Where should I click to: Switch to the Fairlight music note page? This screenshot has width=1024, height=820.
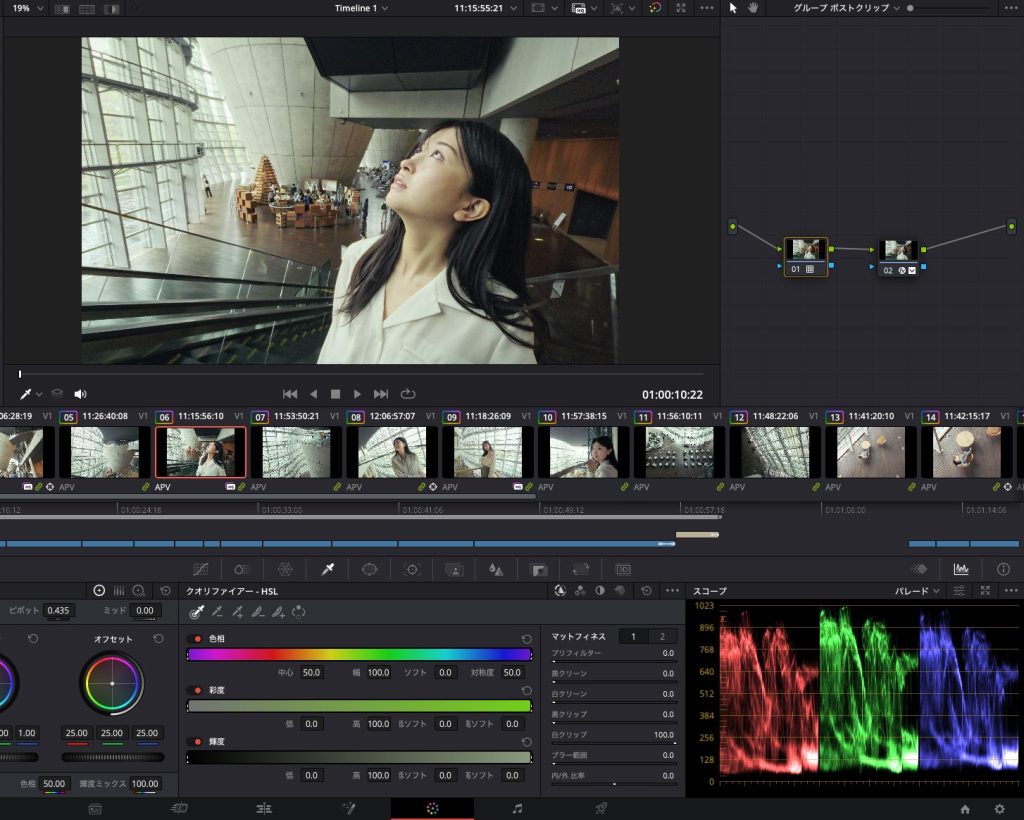tap(517, 808)
